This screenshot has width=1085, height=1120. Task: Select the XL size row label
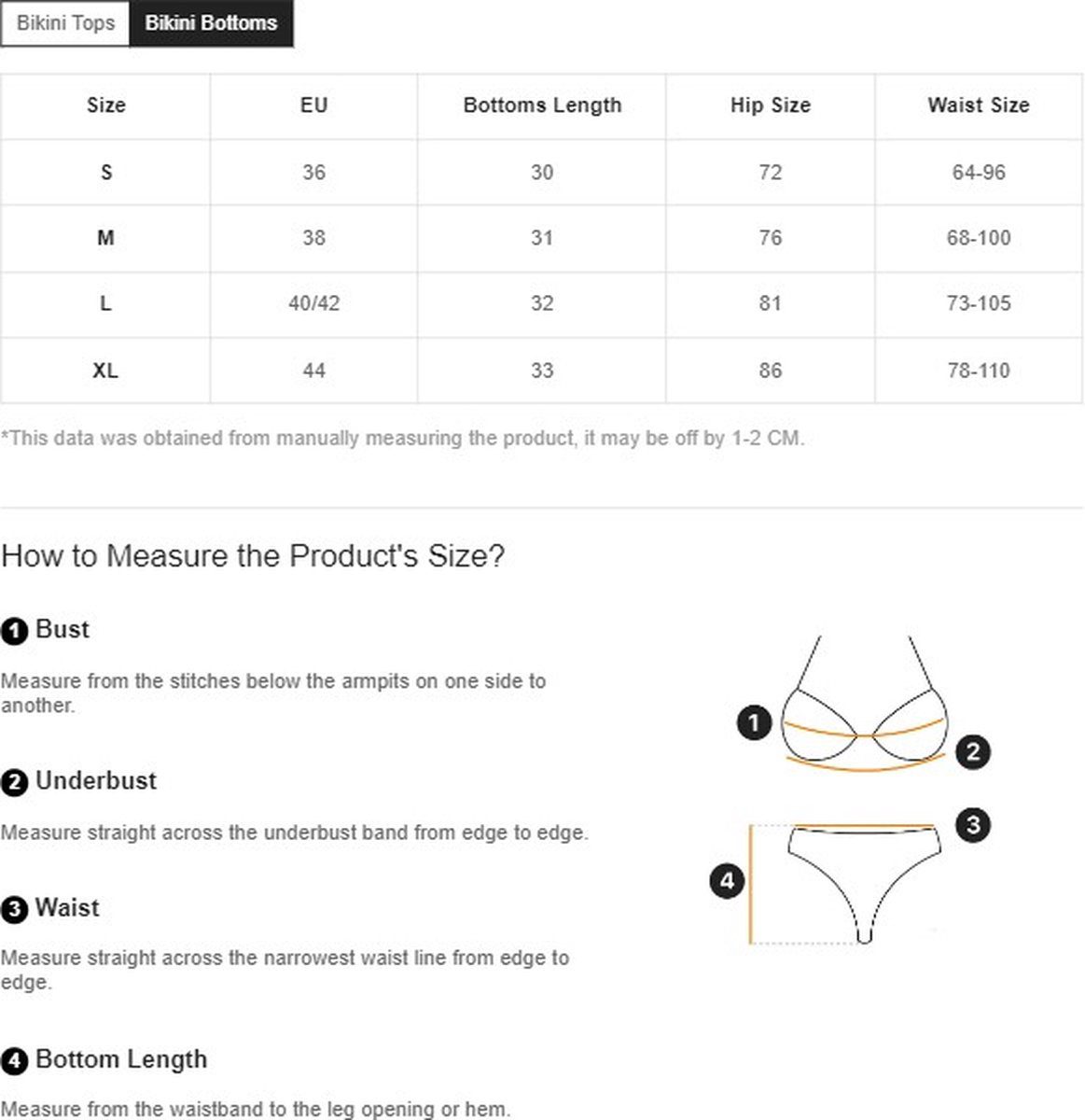click(105, 371)
